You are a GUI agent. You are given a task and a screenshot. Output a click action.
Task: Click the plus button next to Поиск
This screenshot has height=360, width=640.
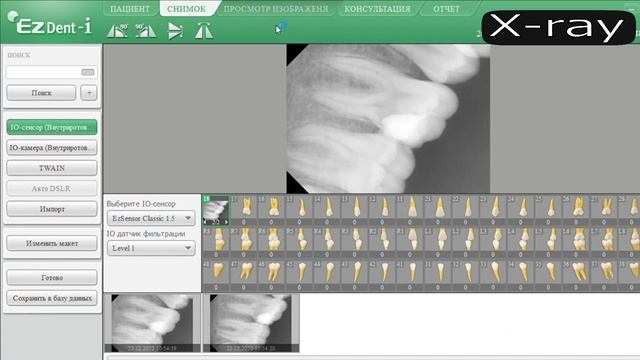tap(89, 93)
